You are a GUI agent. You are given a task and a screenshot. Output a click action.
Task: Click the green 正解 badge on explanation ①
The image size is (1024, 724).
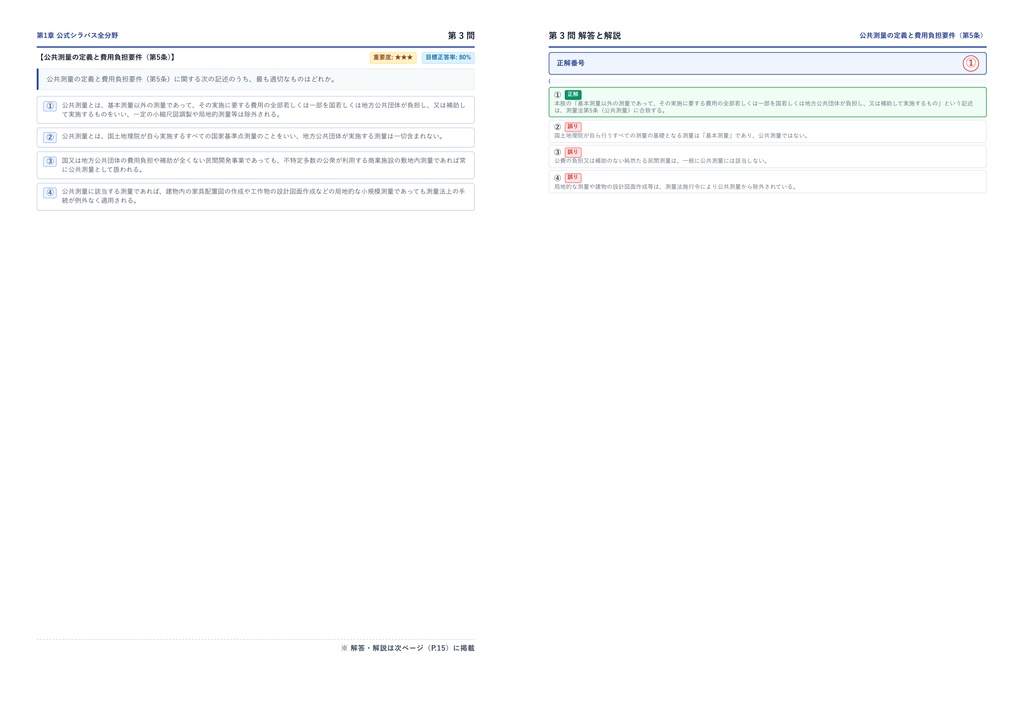click(573, 95)
